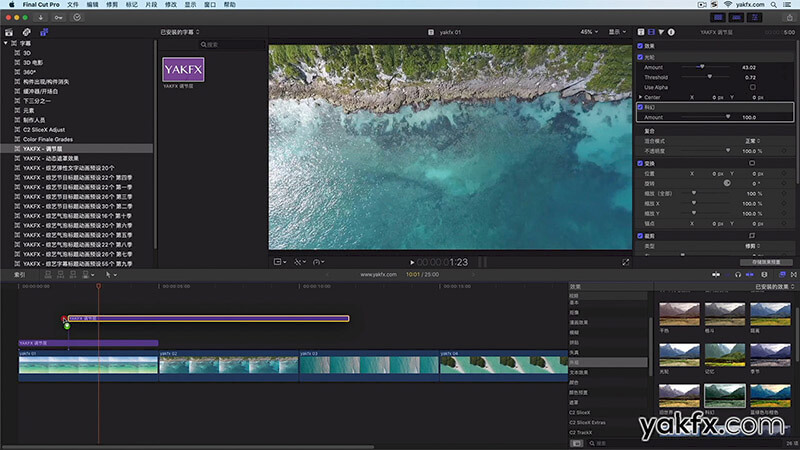Toggle the timeline panel layout button
Screen dimensions: 800x450
(736, 17)
